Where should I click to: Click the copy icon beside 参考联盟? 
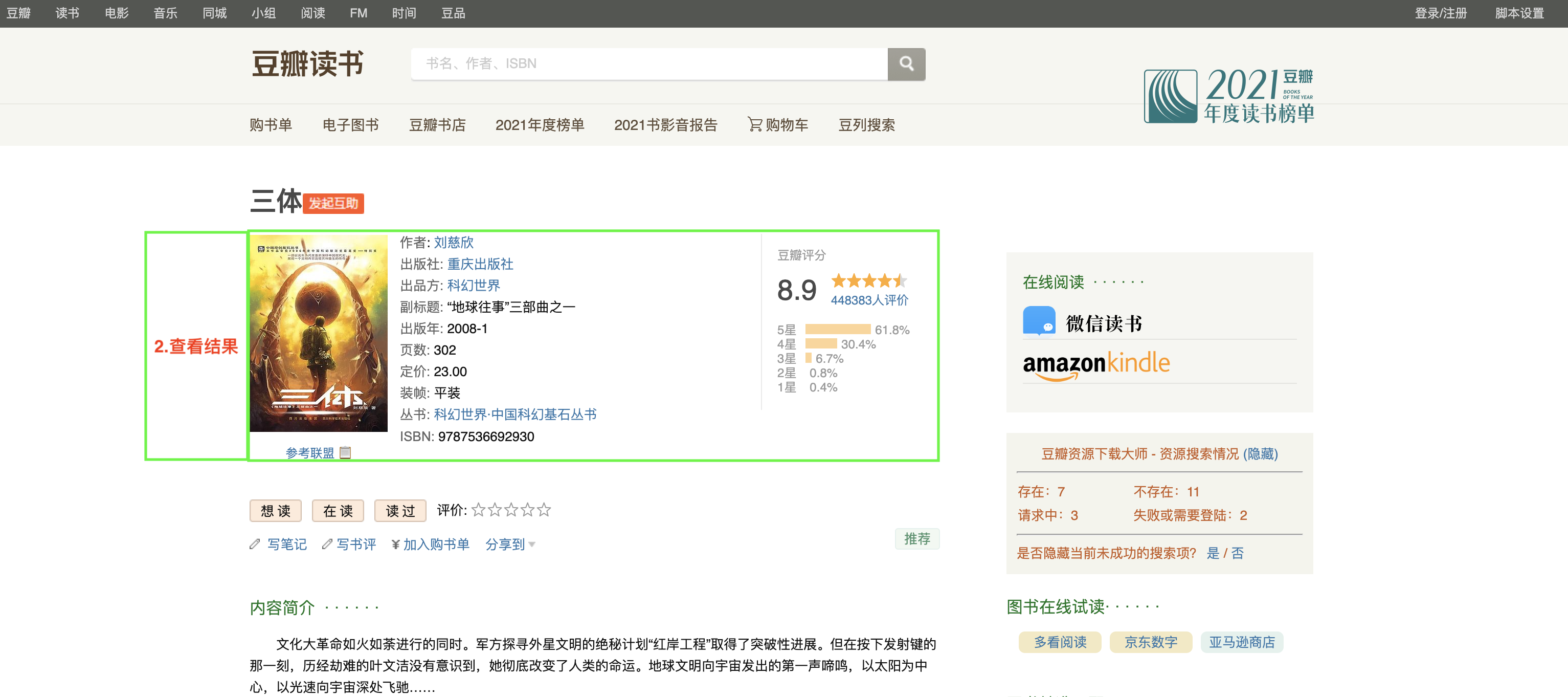coord(345,452)
